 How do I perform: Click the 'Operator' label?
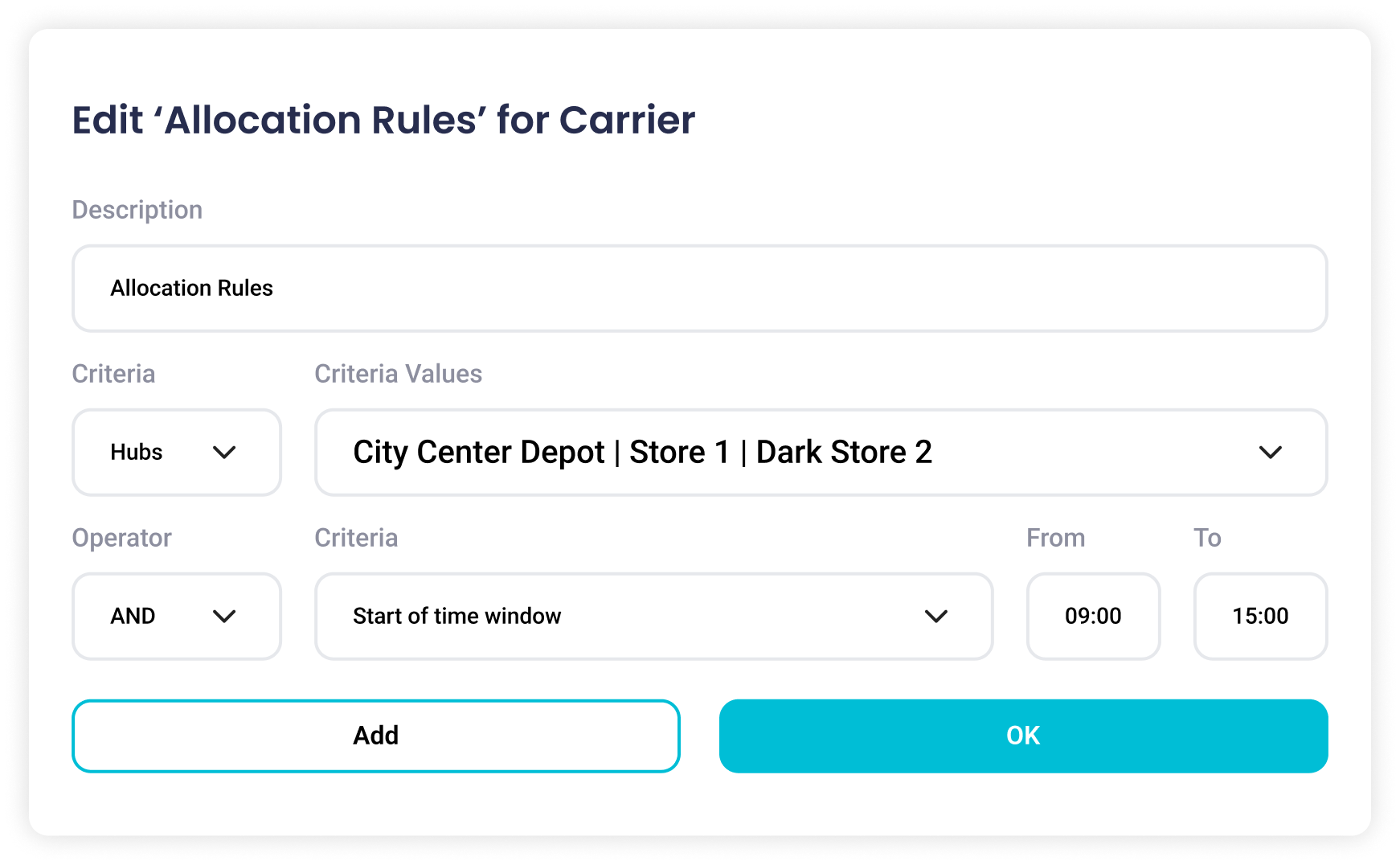click(122, 538)
